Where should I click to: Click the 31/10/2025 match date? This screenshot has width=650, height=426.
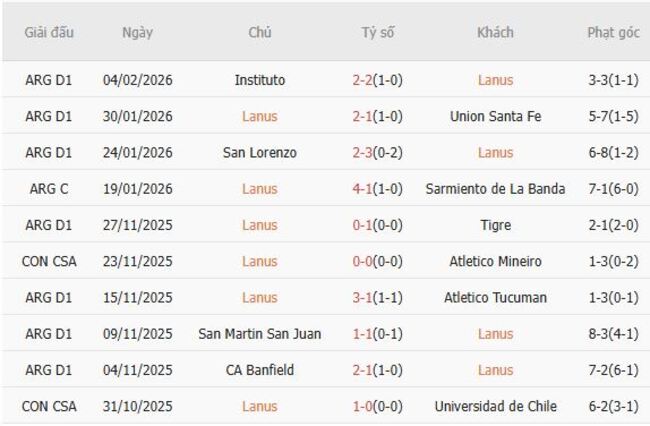[138, 407]
